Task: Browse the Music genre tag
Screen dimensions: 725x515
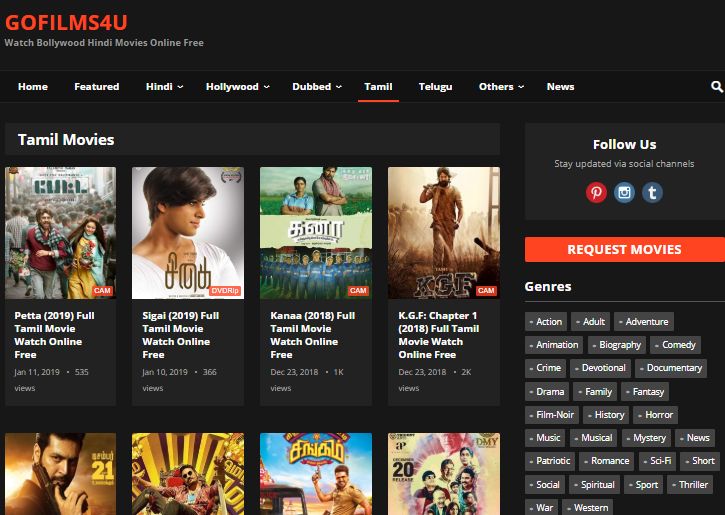Action: point(545,438)
